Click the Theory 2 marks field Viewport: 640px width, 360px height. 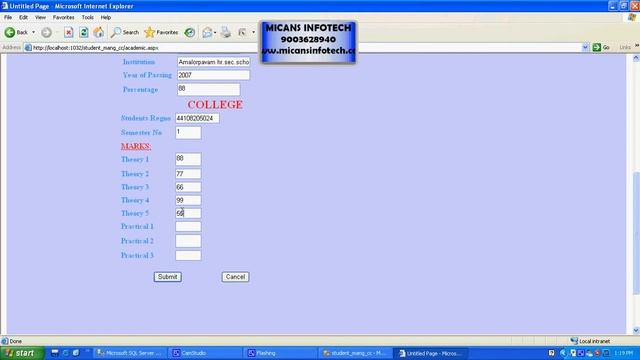click(188, 174)
